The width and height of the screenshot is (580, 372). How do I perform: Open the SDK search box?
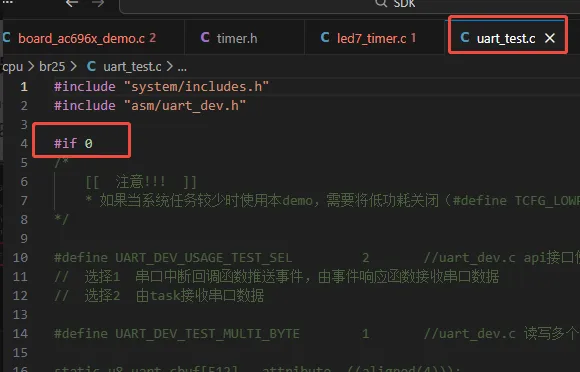(350, 6)
